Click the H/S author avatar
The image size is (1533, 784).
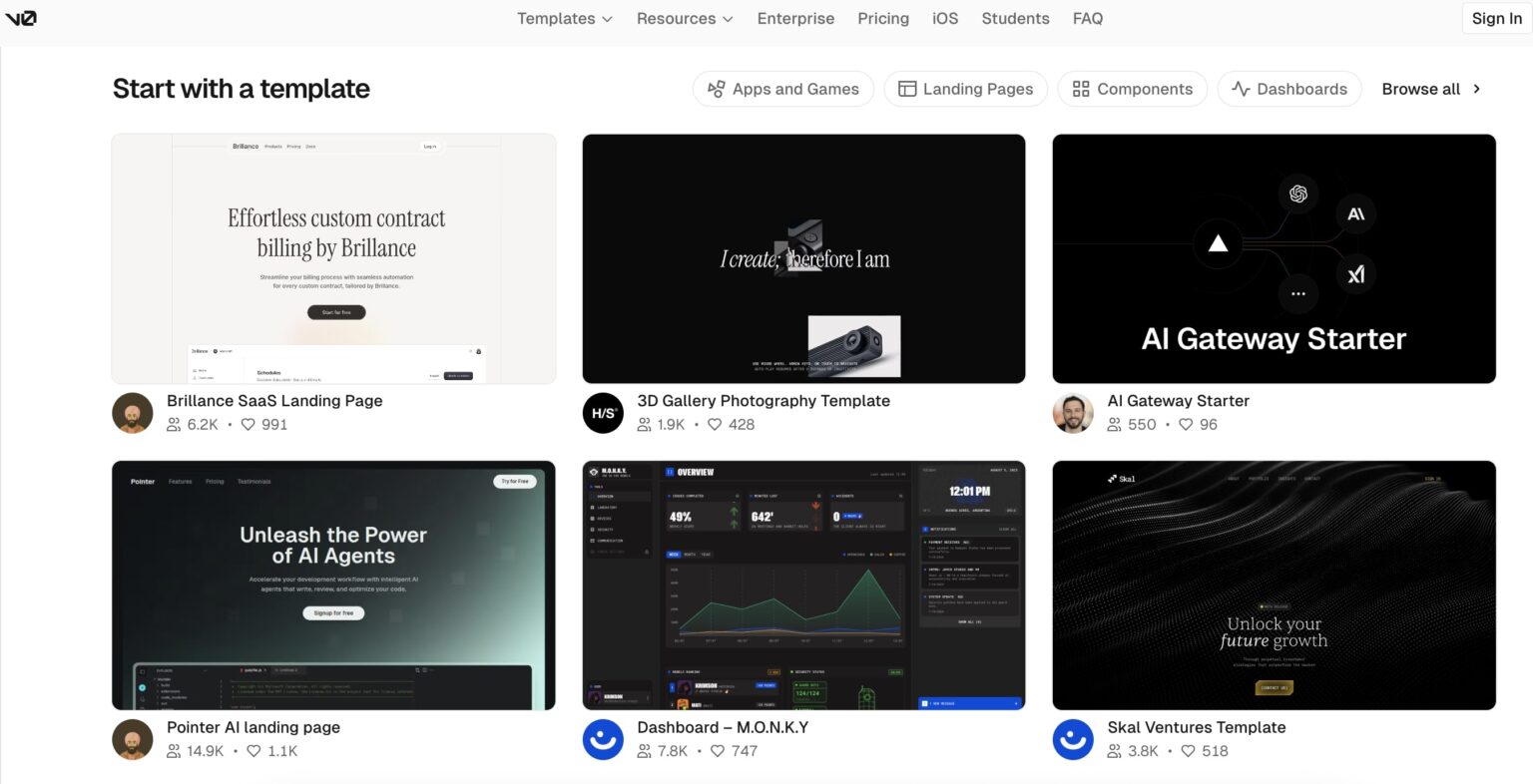click(x=603, y=413)
